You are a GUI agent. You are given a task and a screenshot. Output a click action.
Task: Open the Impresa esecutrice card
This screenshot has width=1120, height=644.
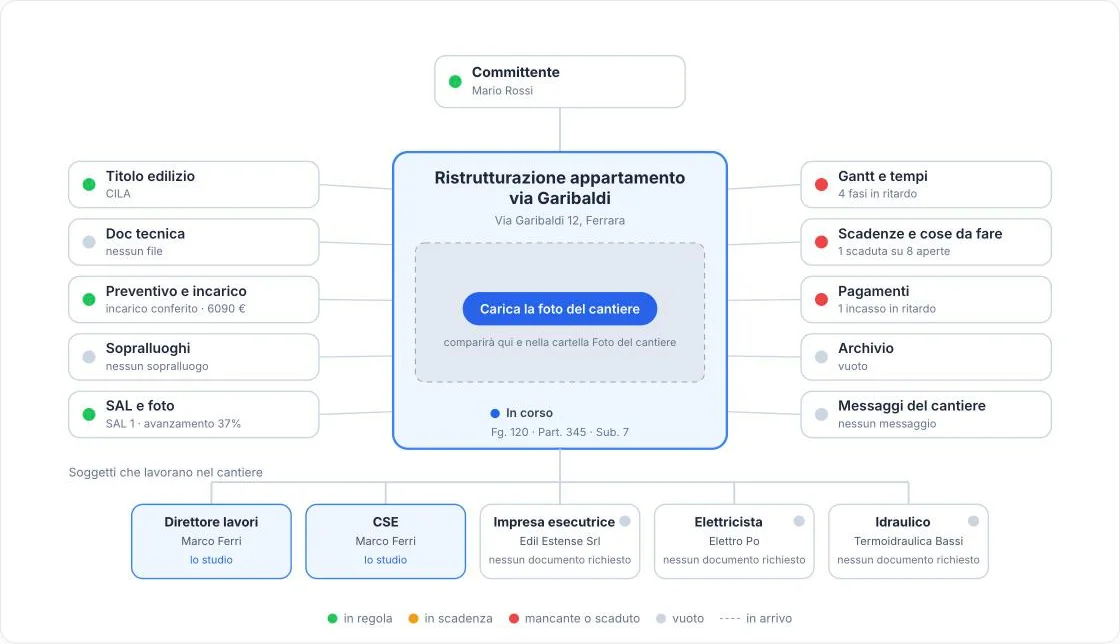[x=560, y=541]
